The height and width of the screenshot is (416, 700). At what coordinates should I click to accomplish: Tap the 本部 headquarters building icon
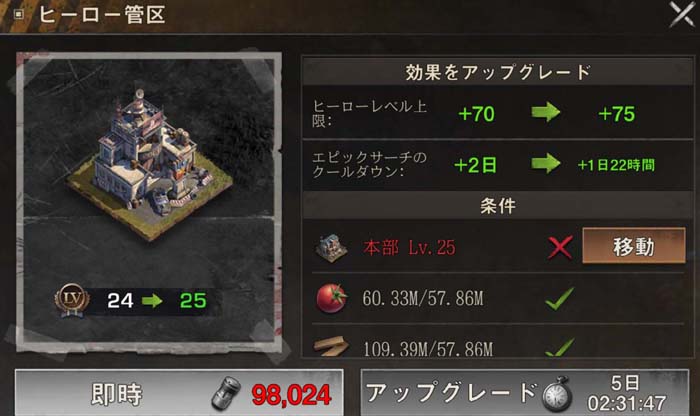(332, 248)
